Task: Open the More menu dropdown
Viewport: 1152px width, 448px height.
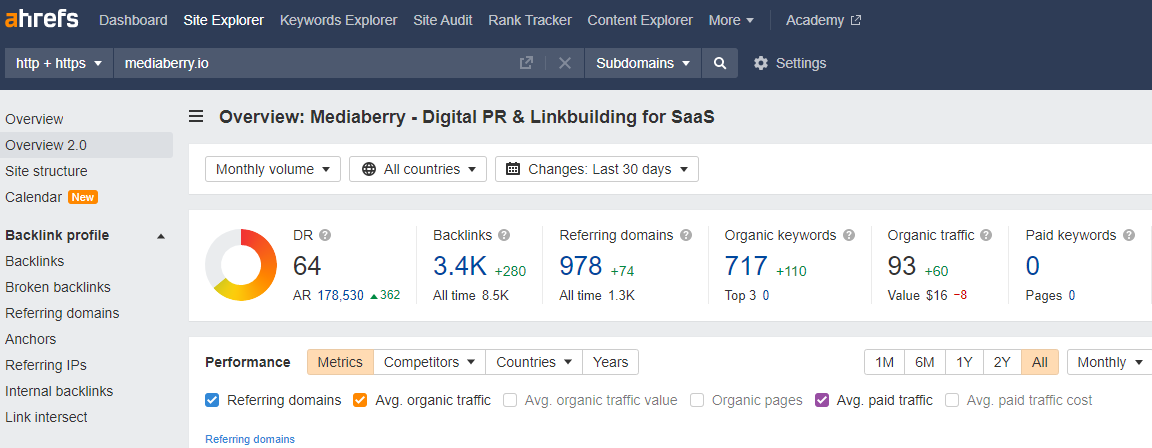Action: (731, 20)
